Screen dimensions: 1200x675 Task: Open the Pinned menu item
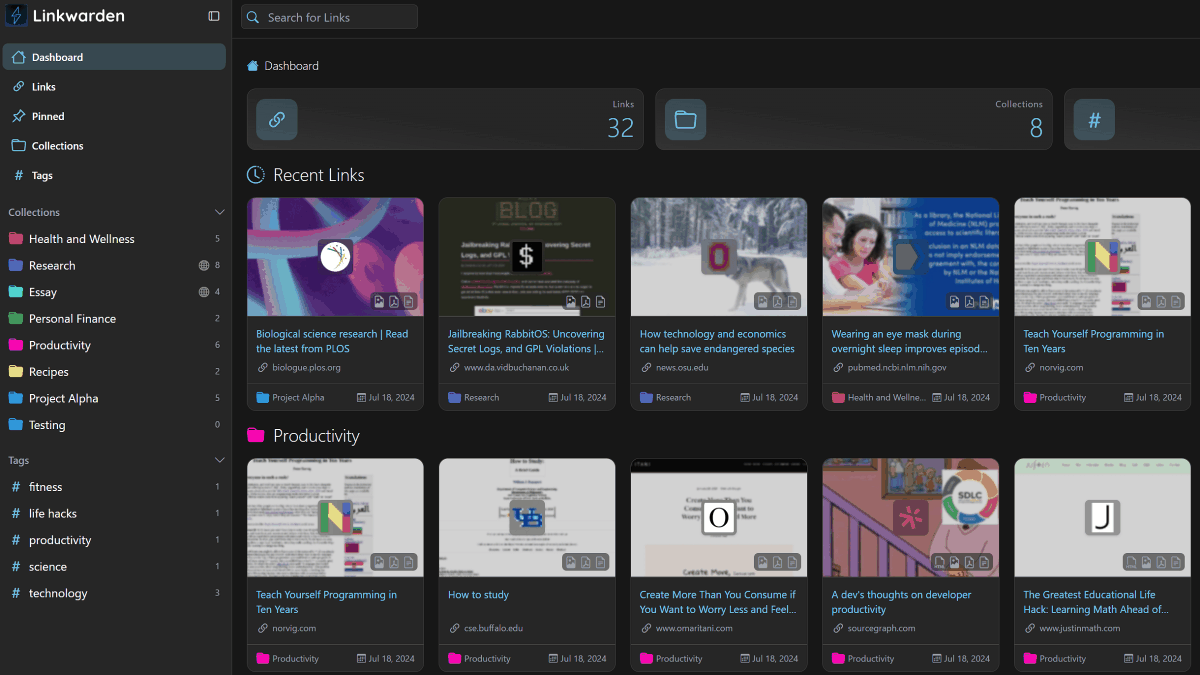pyautogui.click(x=48, y=116)
